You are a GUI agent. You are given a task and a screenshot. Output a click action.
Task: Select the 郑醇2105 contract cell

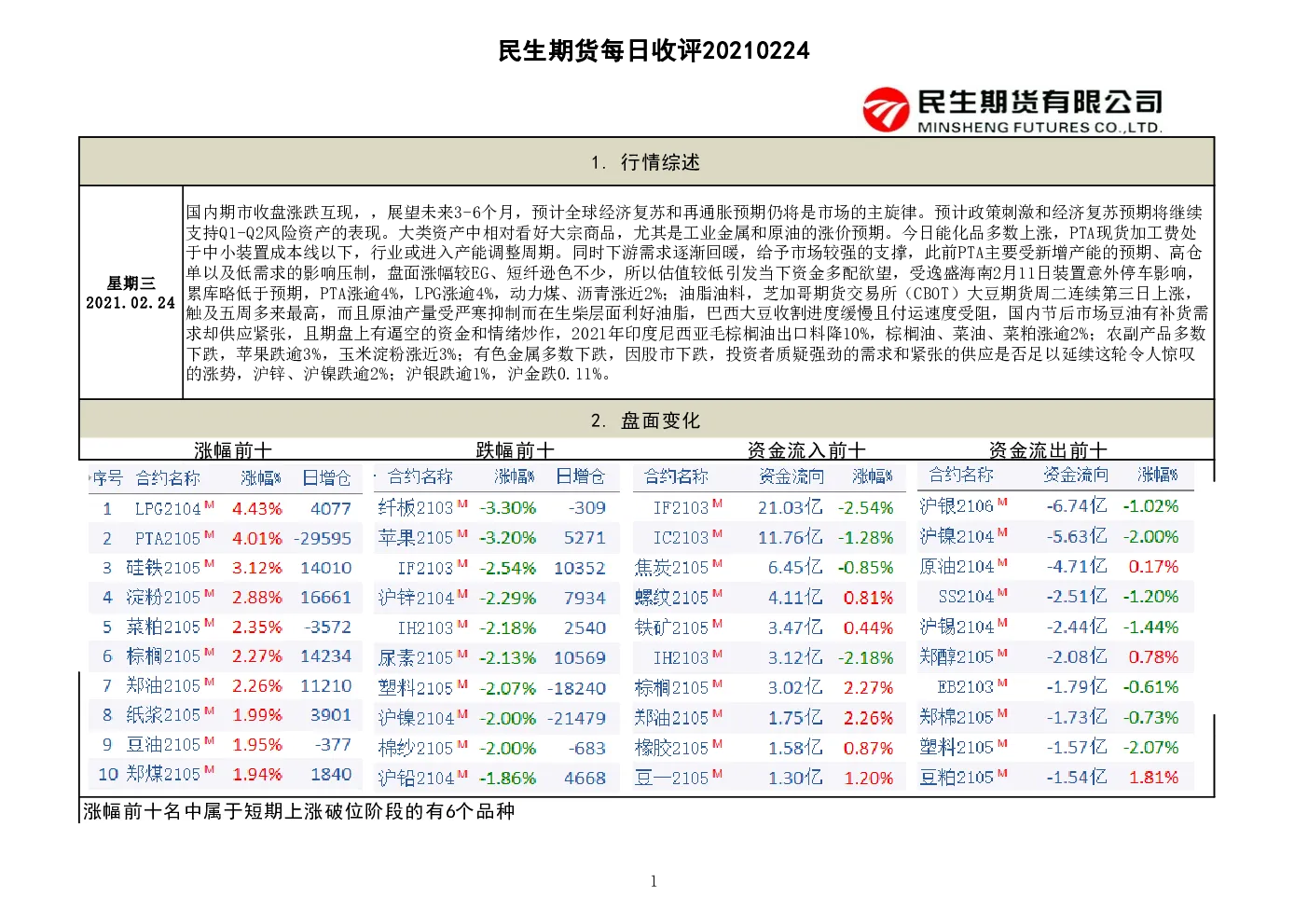(x=964, y=656)
